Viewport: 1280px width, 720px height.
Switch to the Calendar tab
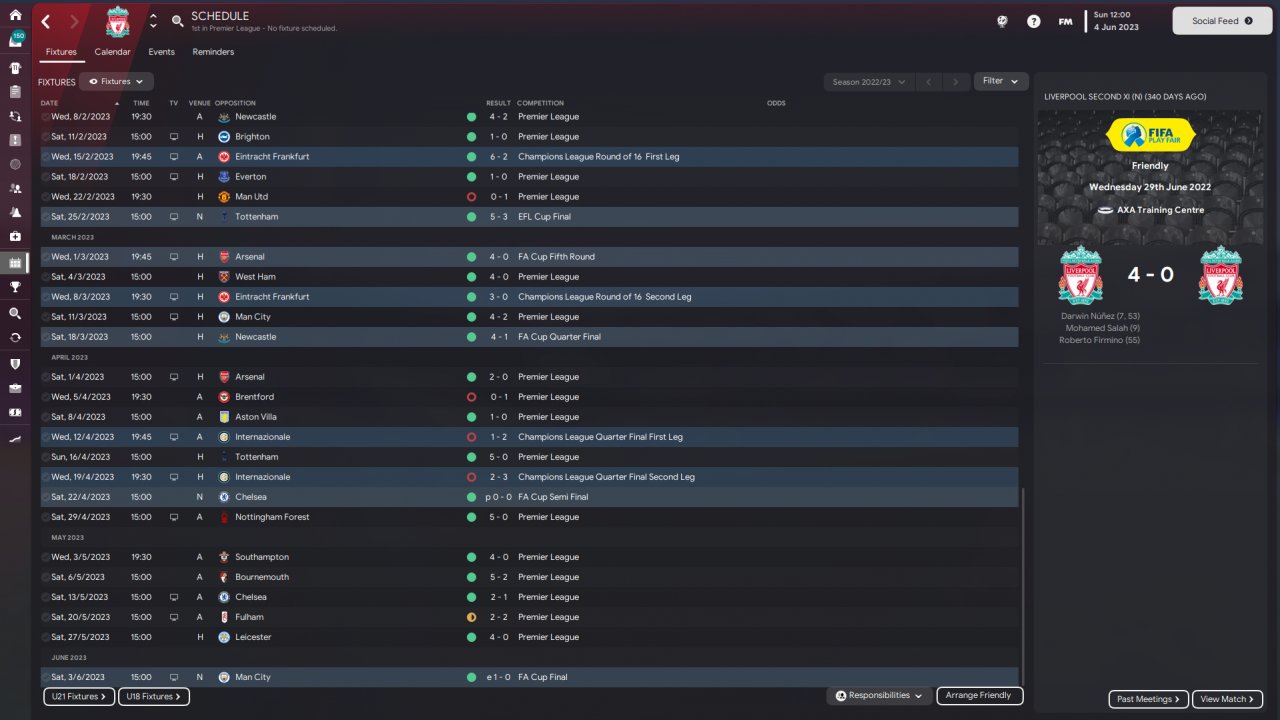point(112,52)
